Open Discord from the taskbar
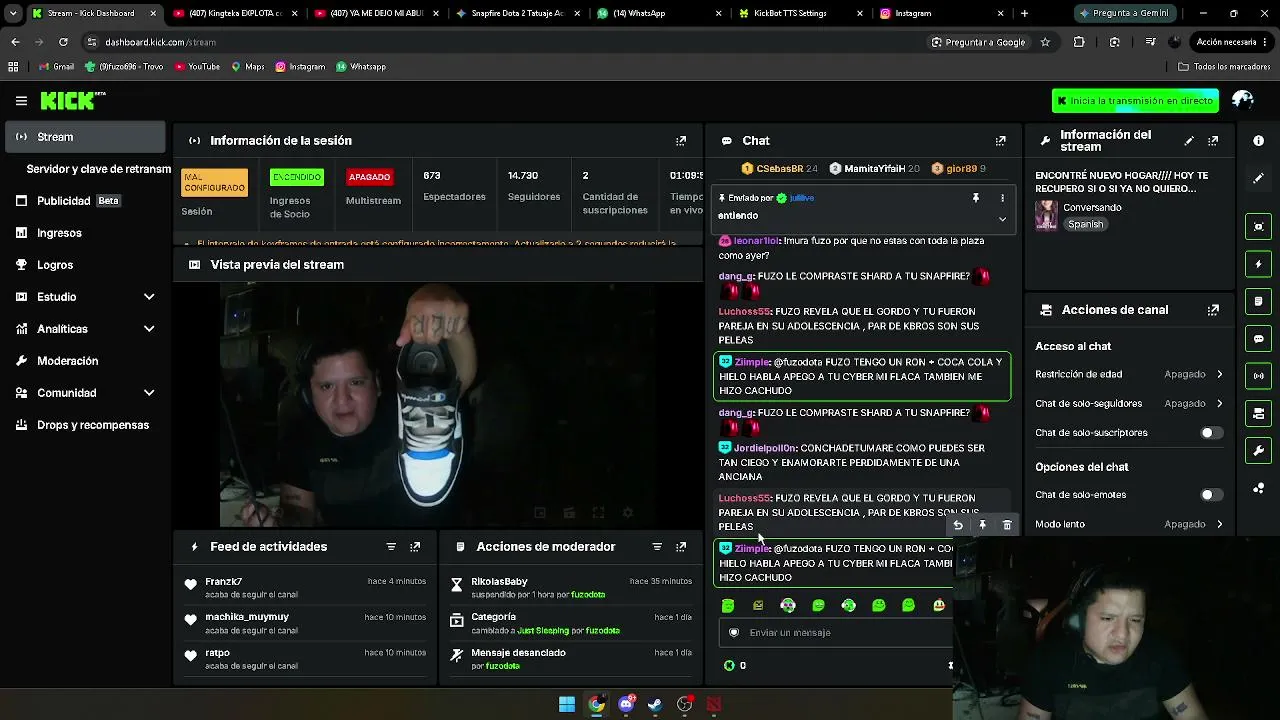 point(626,704)
